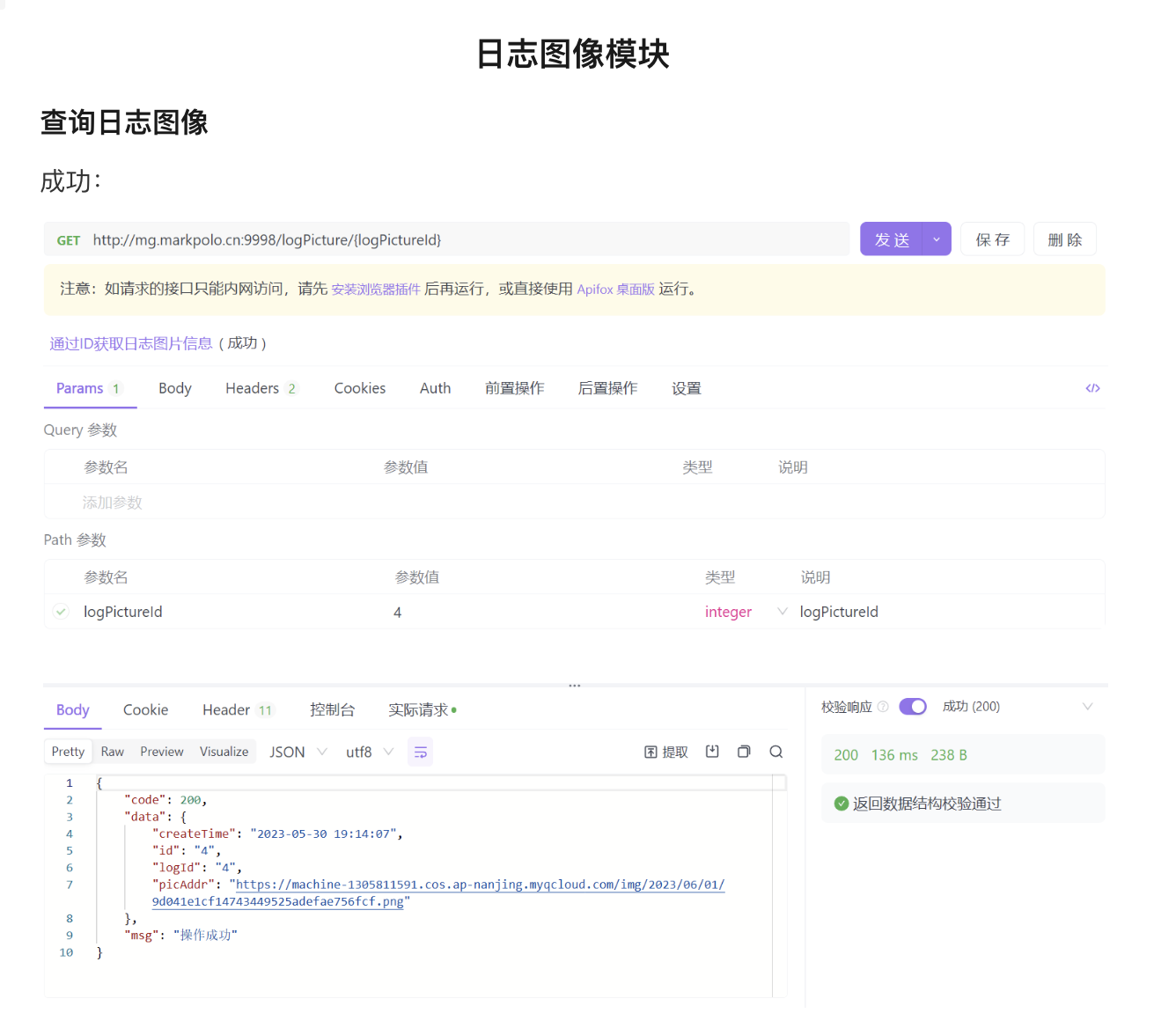Click the download response icon
This screenshot has height=1028, width=1176.
coord(712,752)
